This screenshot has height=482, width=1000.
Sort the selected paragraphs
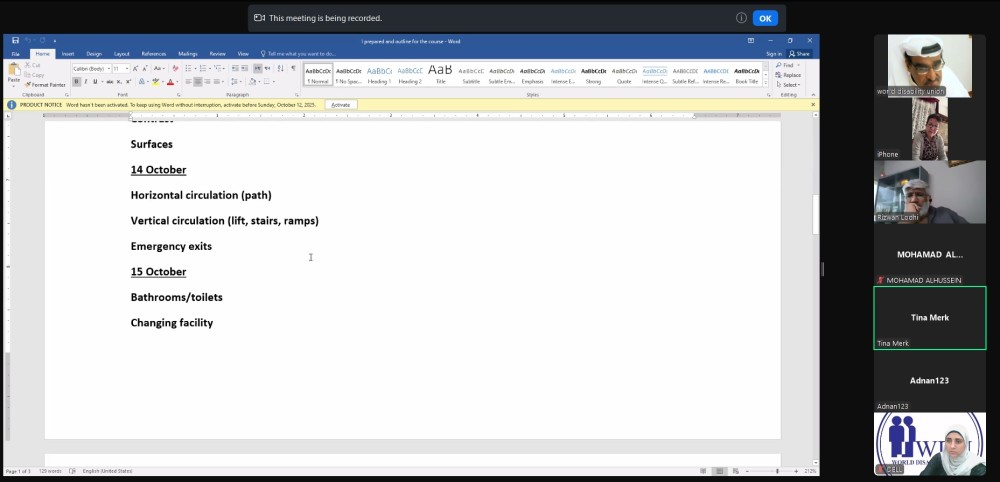[x=281, y=68]
